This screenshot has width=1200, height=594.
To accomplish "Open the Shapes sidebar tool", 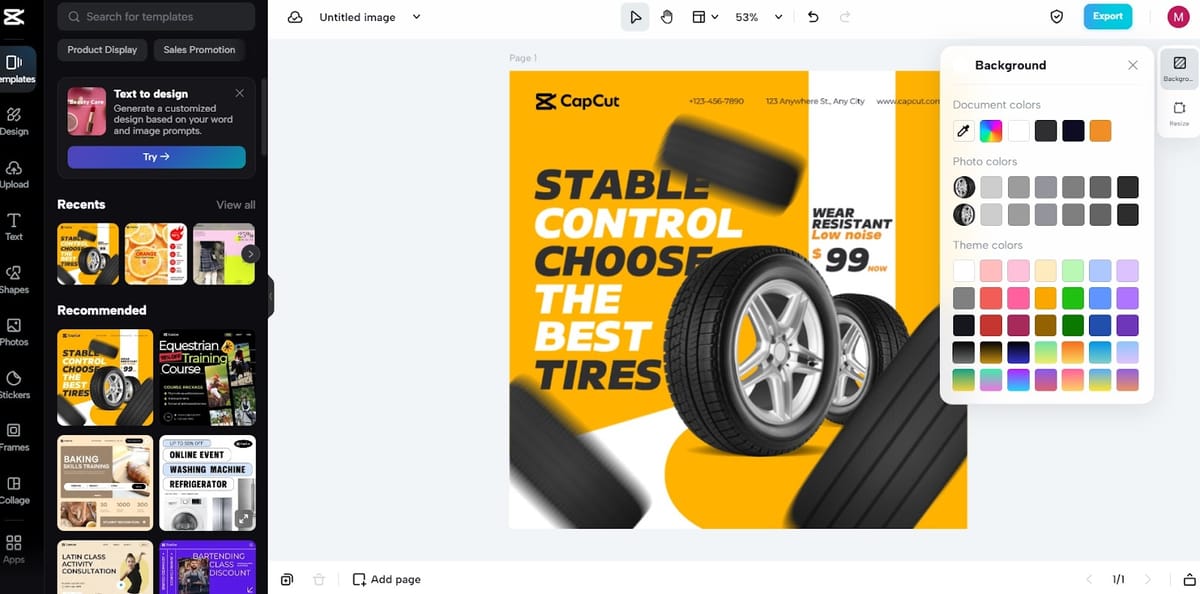I will pyautogui.click(x=14, y=278).
